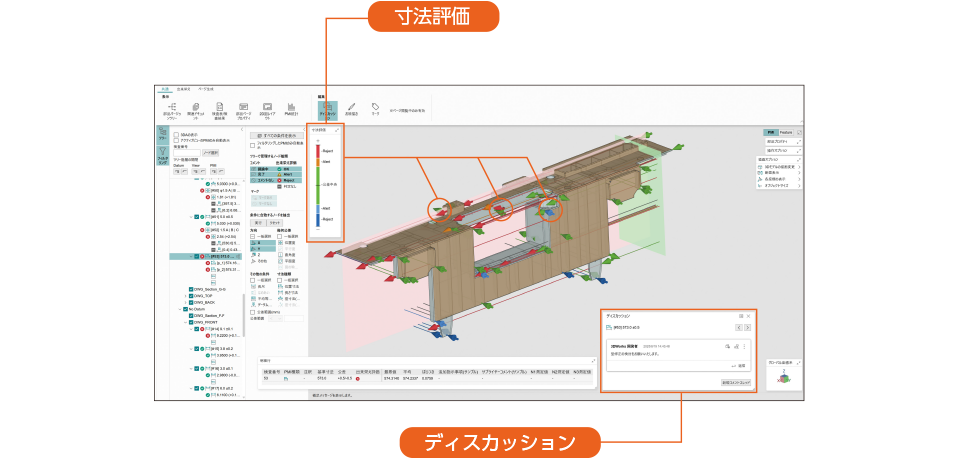
Task: Toggle the DING_TOP checkbox in tree
Action: (191, 297)
